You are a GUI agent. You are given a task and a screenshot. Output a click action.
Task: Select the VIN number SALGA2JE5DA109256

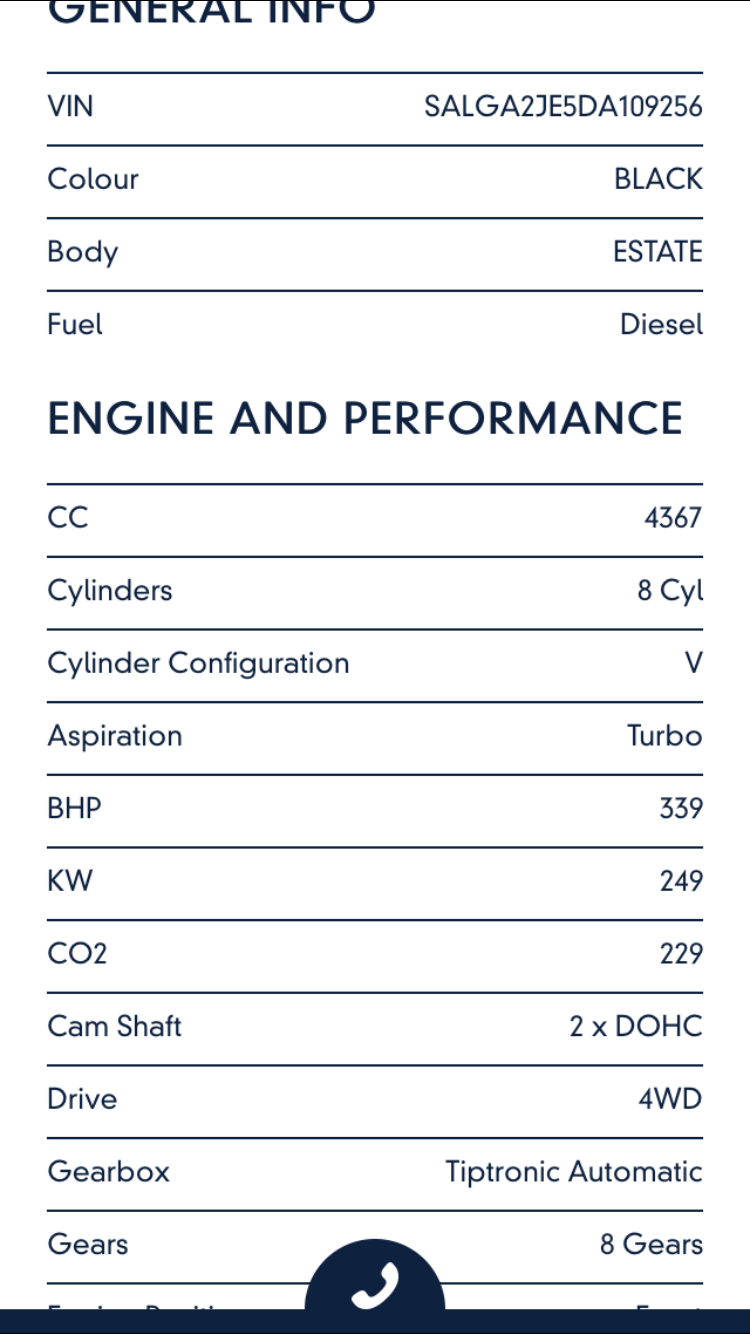[x=563, y=106]
